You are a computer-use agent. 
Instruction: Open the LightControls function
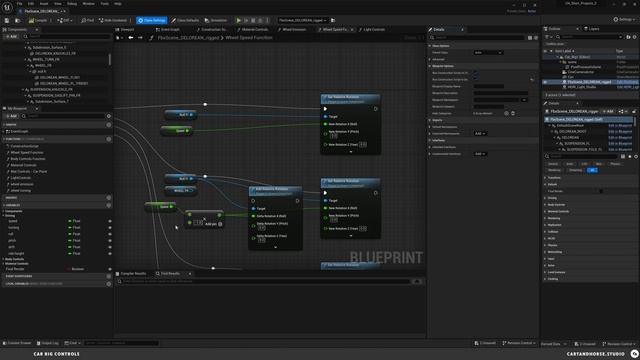(21, 178)
